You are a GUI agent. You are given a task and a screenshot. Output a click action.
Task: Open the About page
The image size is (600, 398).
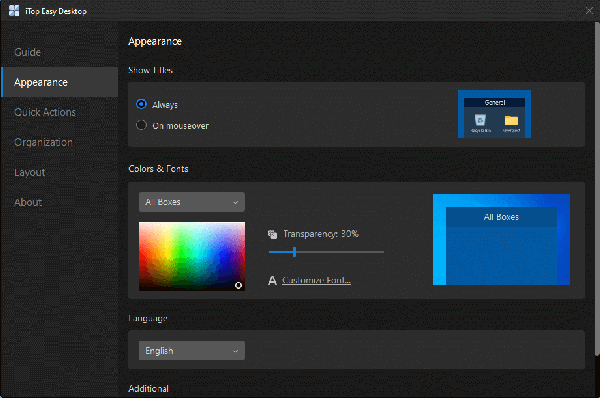click(x=28, y=202)
